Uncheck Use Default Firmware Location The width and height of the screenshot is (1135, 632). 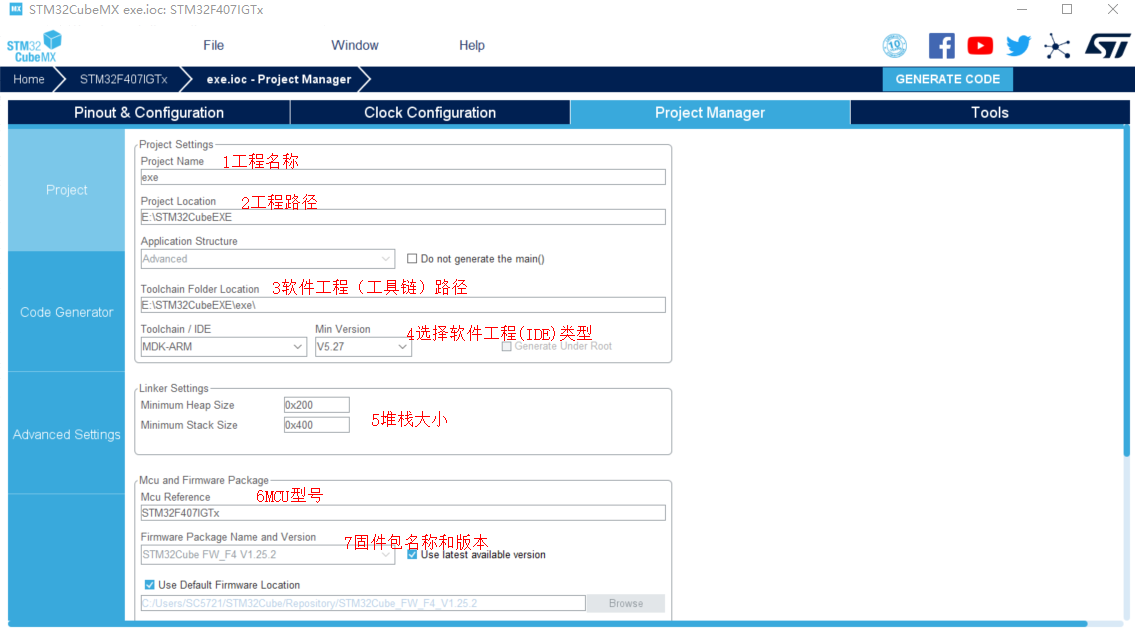149,585
